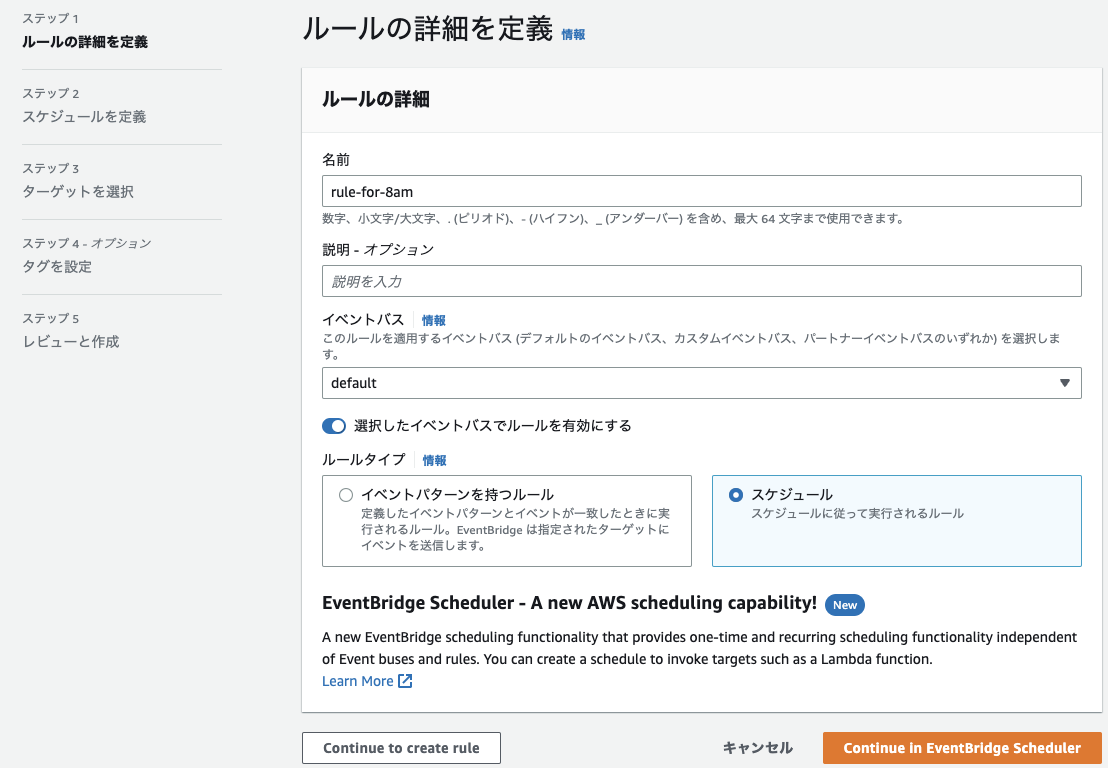Open 情報 link beside ルールタイプ label
Screen dimensions: 1108x768
[x=435, y=461]
